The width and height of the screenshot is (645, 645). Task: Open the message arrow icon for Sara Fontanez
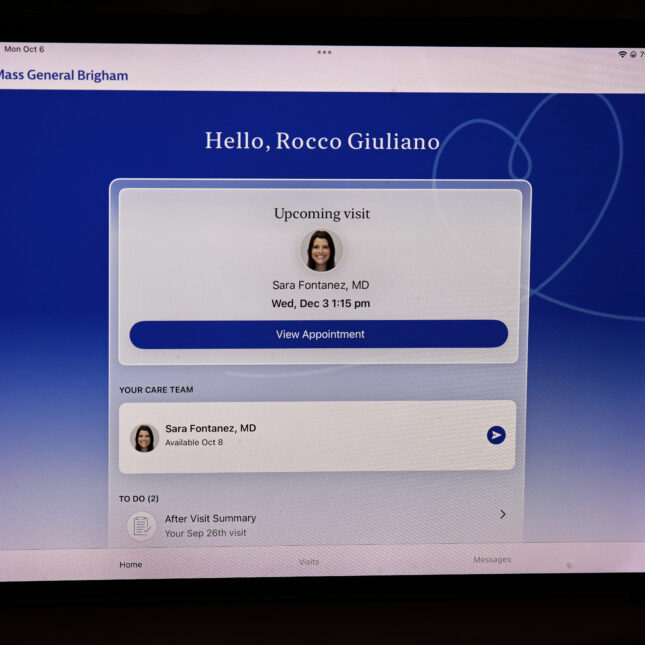click(x=496, y=435)
